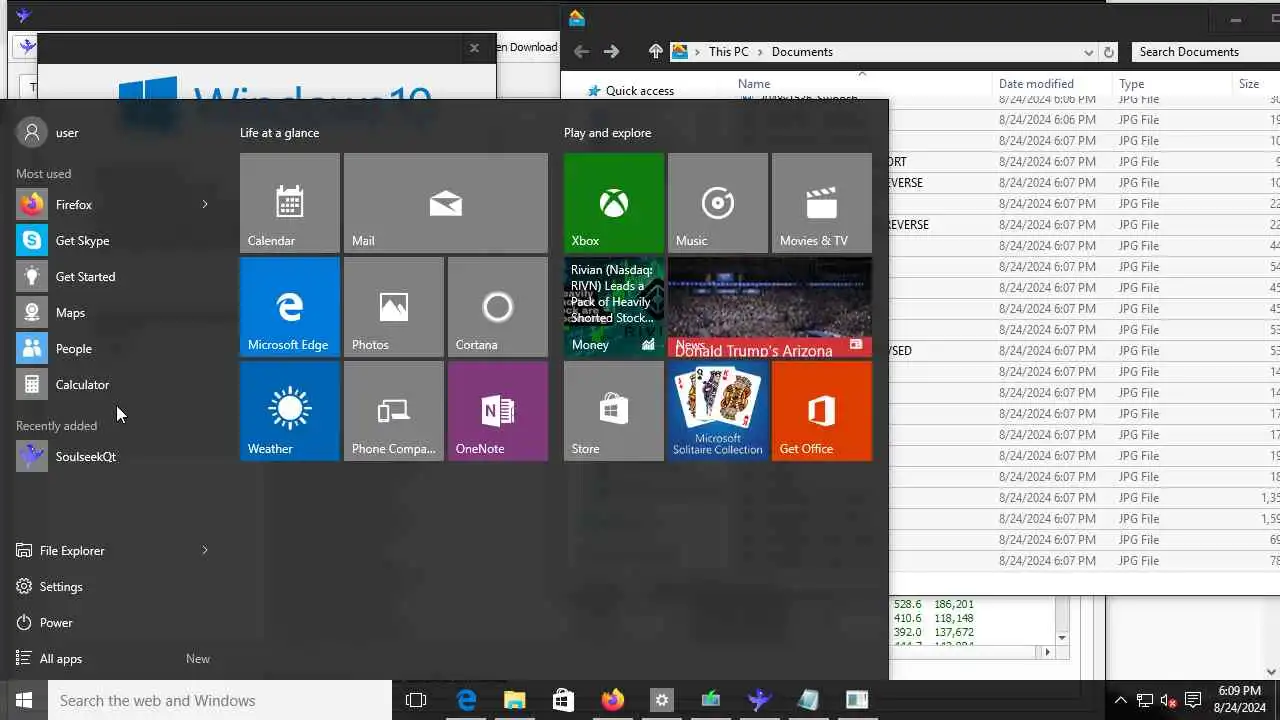
Task: Open the Mail tile
Action: pyautogui.click(x=446, y=203)
